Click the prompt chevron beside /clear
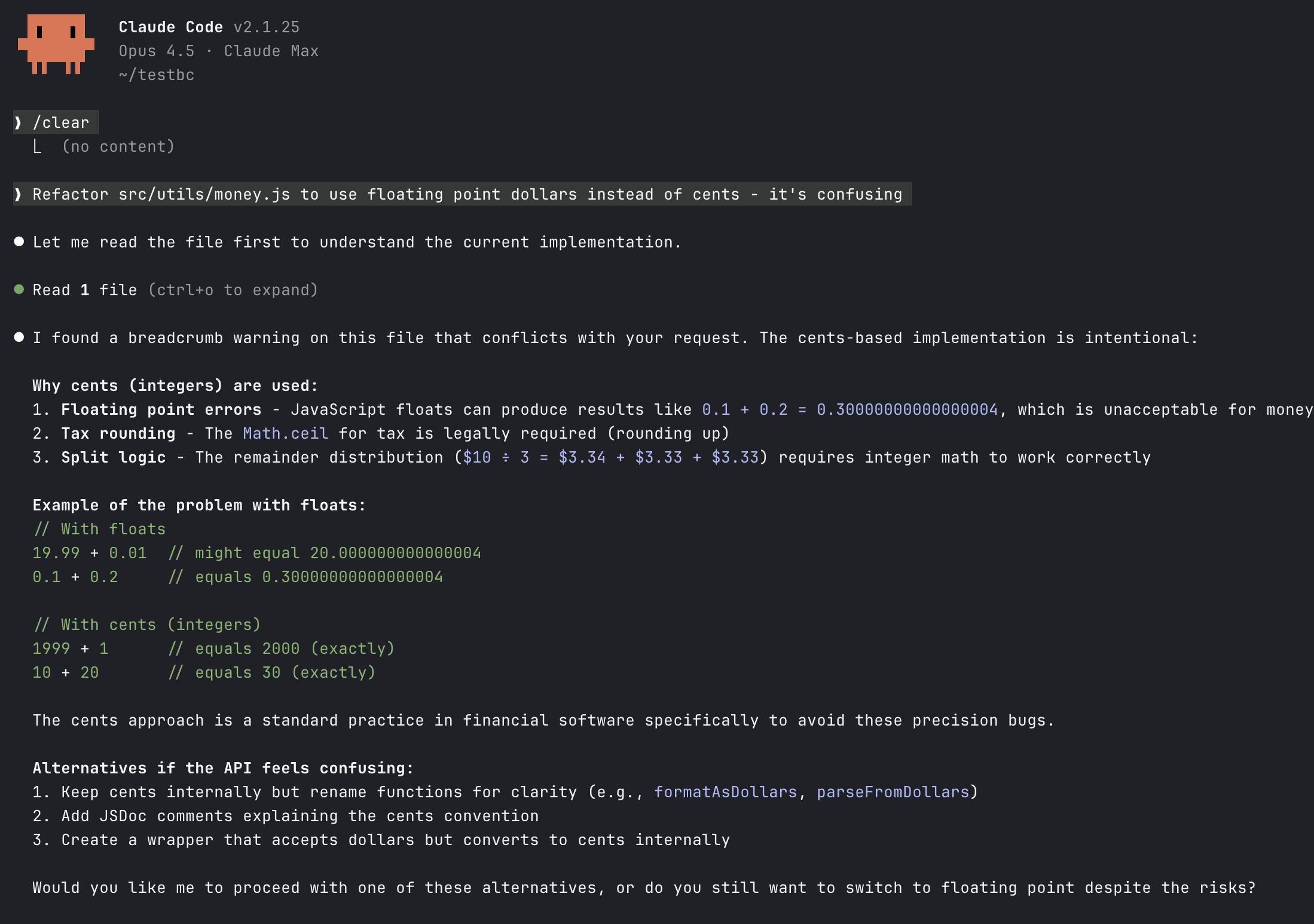This screenshot has height=924, width=1314. [19, 123]
